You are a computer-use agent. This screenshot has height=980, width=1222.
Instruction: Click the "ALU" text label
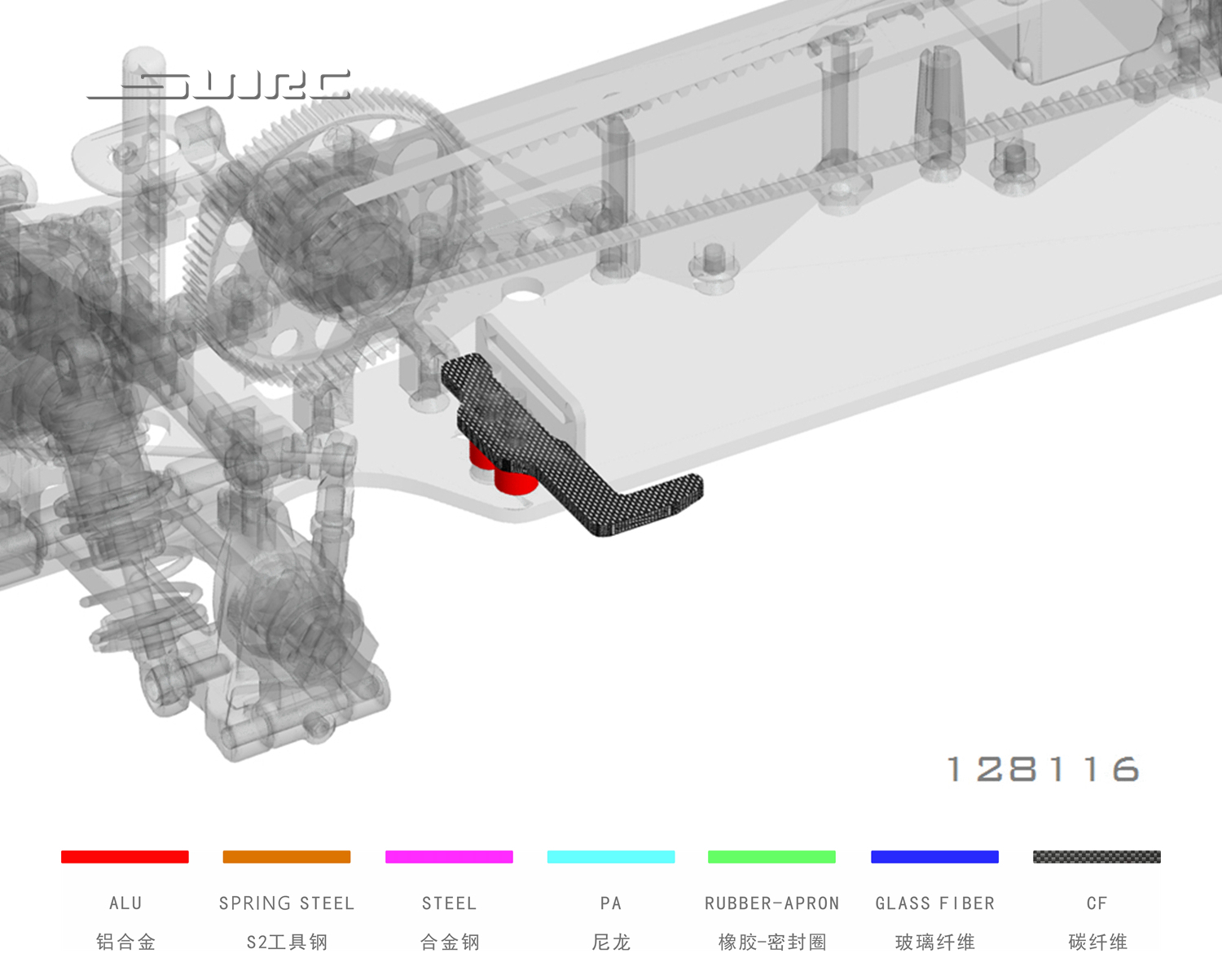pyautogui.click(x=125, y=903)
